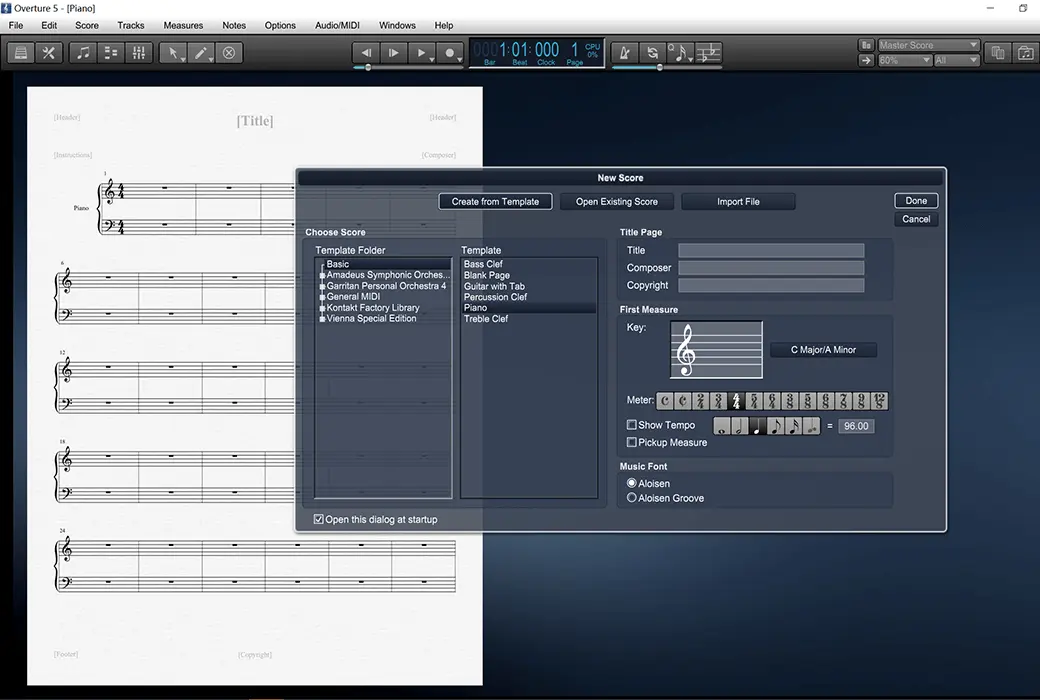Choose half note as tempo beat
The height and width of the screenshot is (700, 1040).
pos(740,426)
